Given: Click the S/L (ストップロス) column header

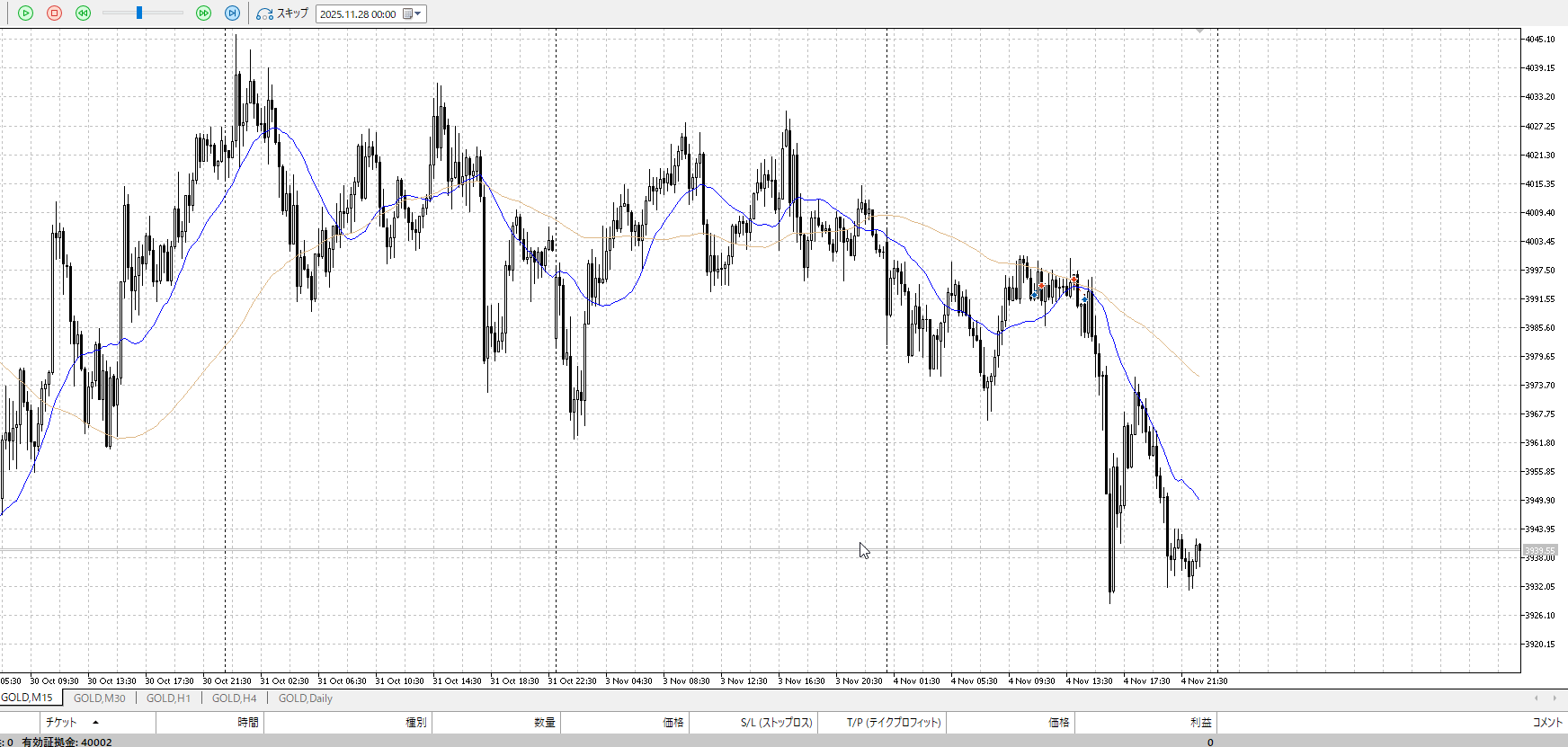Looking at the screenshot, I should point(776,723).
